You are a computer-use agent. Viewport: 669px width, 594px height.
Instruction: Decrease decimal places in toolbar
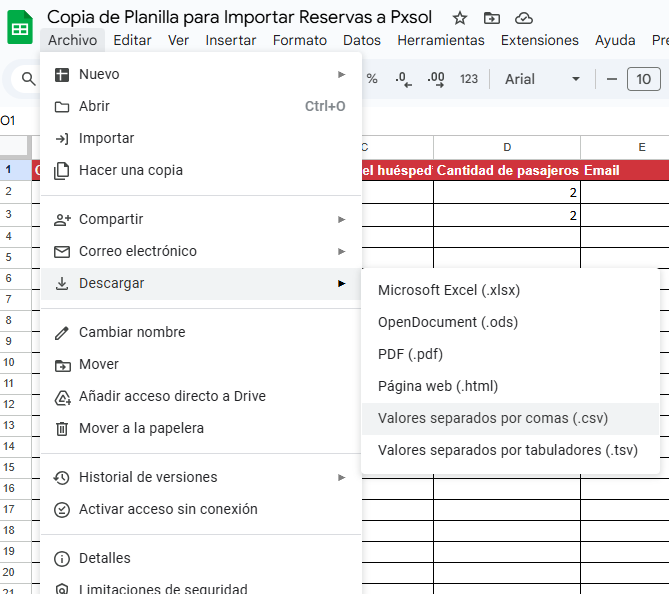(402, 79)
